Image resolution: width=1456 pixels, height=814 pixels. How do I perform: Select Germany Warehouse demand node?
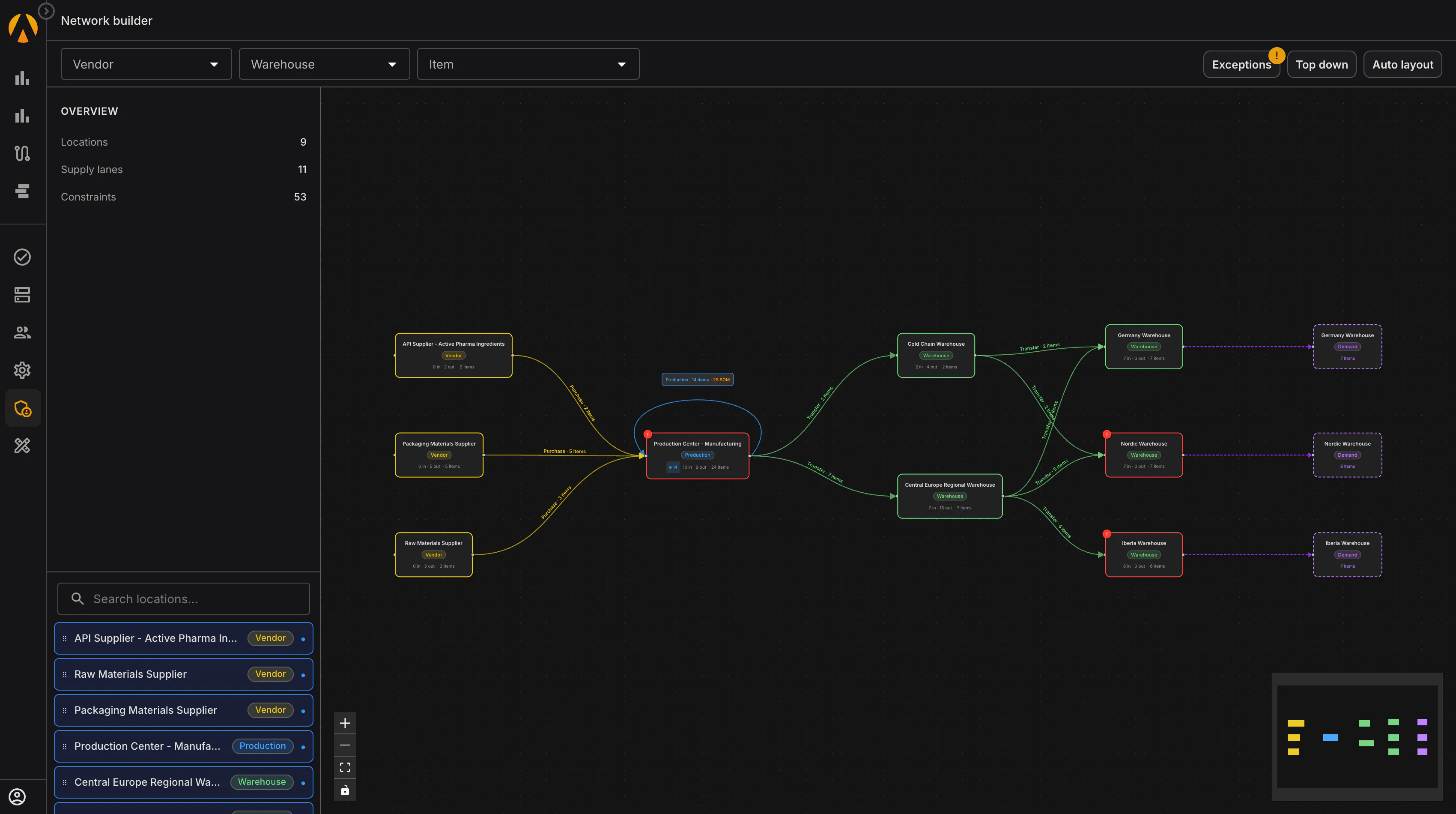click(x=1348, y=347)
